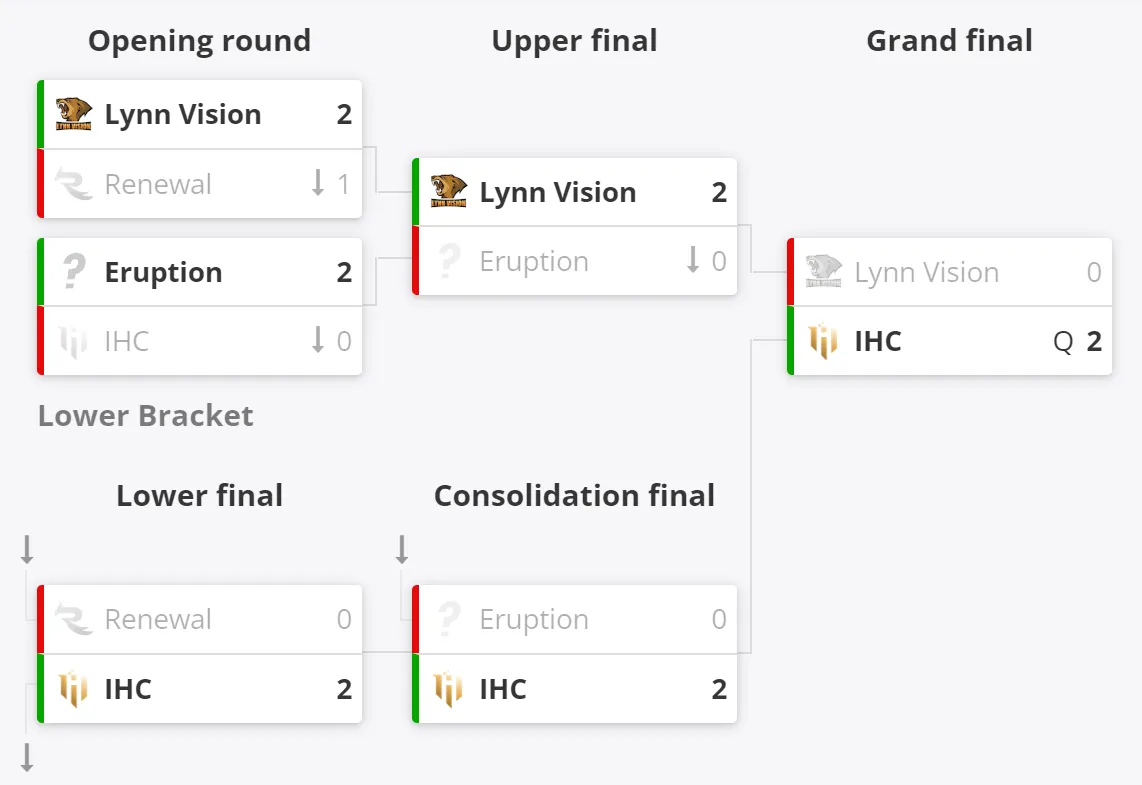The image size is (1142, 785).
Task: Select Eruption row in Consolidation final
Action: (x=575, y=619)
